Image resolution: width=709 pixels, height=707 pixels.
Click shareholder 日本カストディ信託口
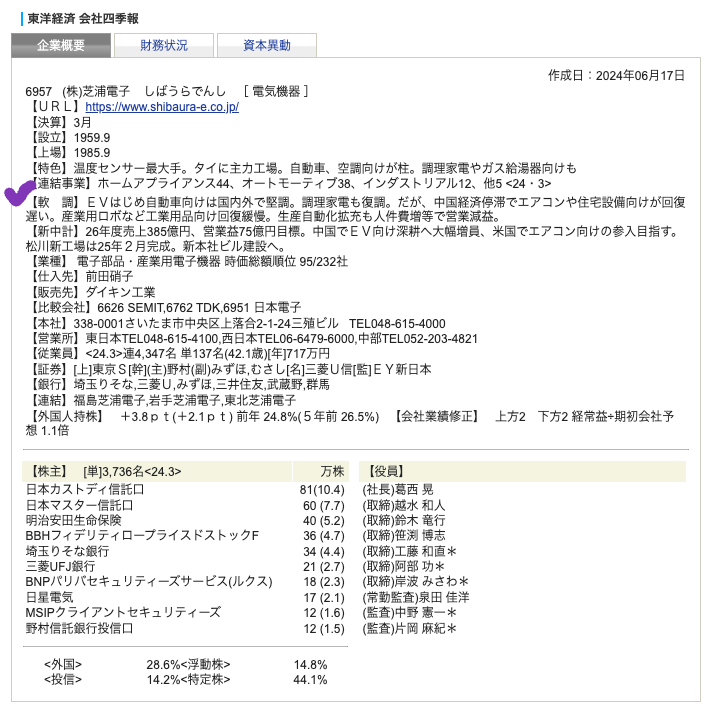coord(85,490)
